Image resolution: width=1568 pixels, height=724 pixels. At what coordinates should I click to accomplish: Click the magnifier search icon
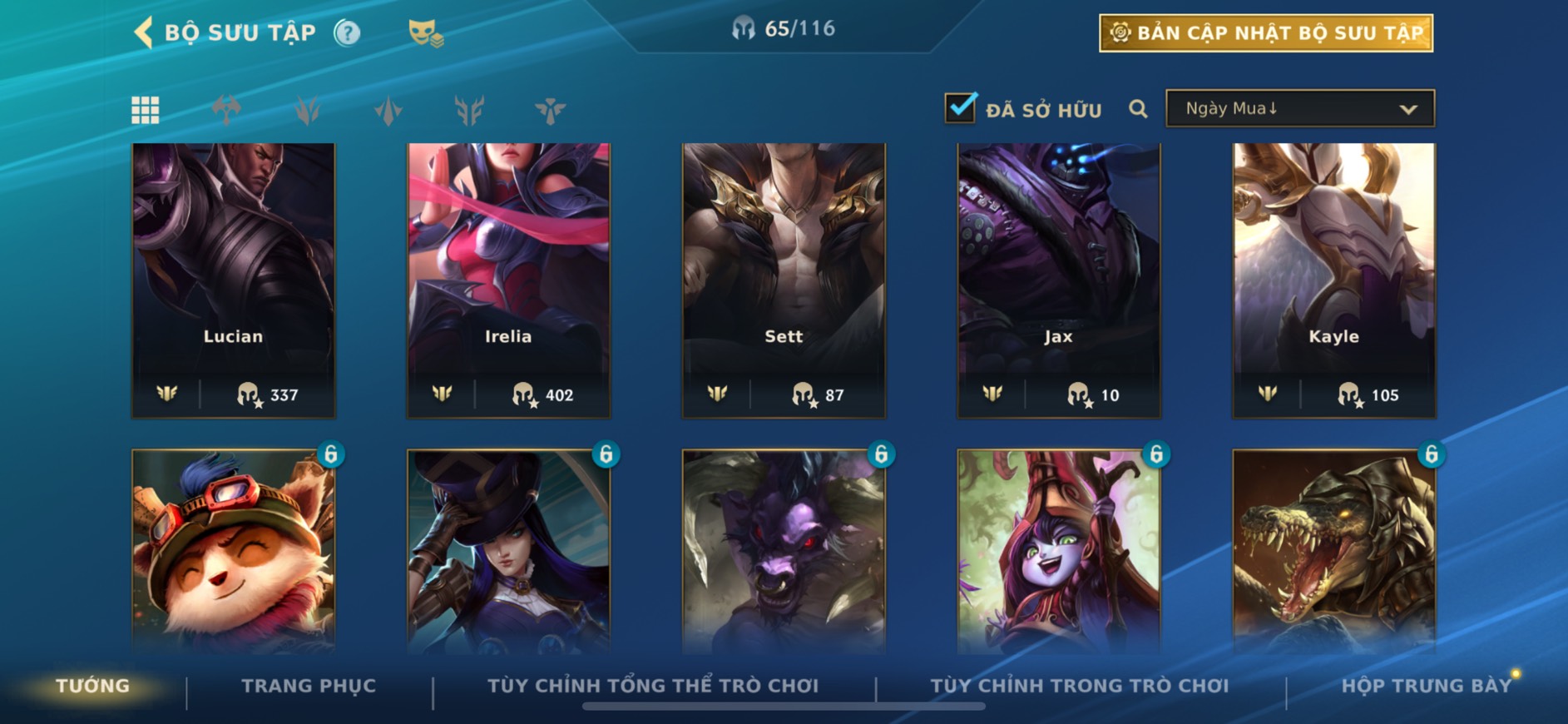click(1138, 109)
